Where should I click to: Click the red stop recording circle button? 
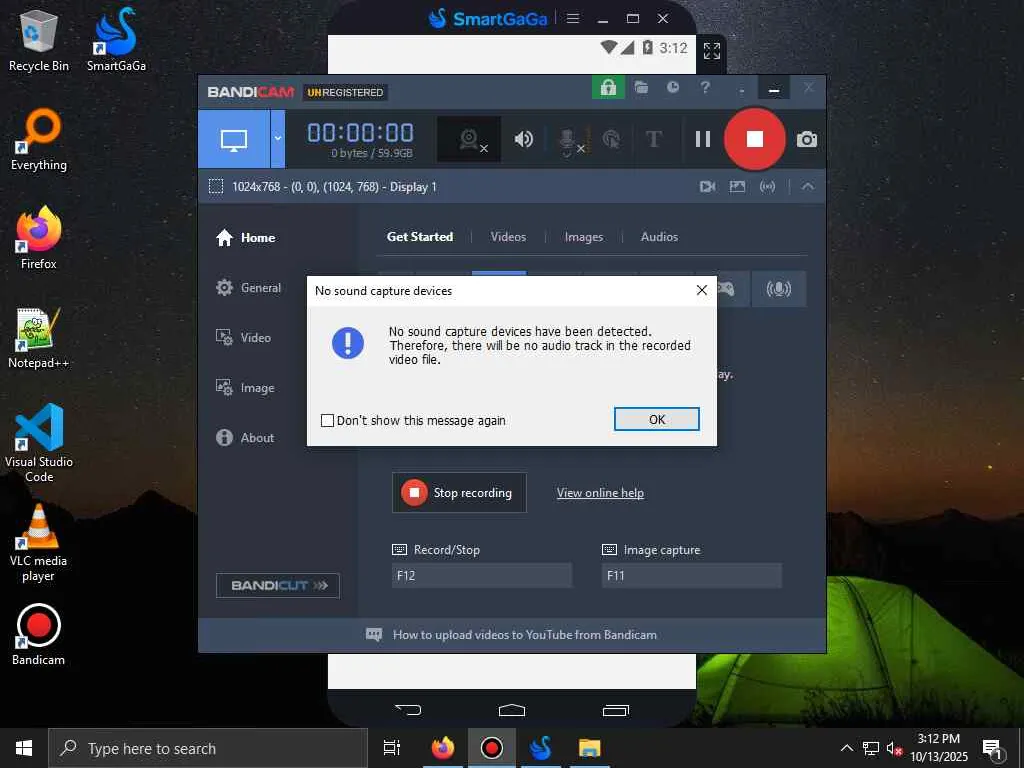pos(755,139)
